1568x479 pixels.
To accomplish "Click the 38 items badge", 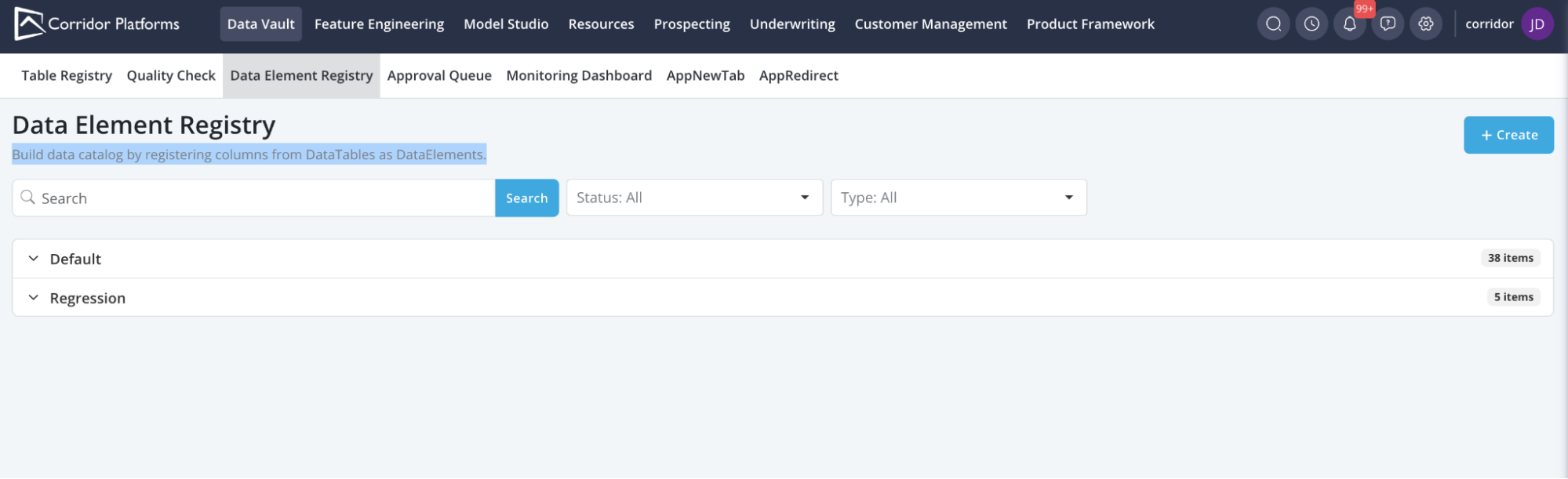I will (x=1510, y=258).
